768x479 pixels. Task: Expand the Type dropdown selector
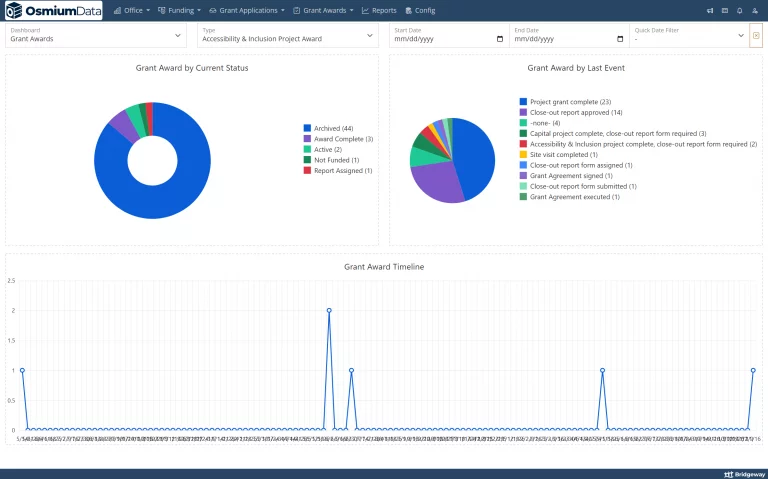(x=288, y=36)
